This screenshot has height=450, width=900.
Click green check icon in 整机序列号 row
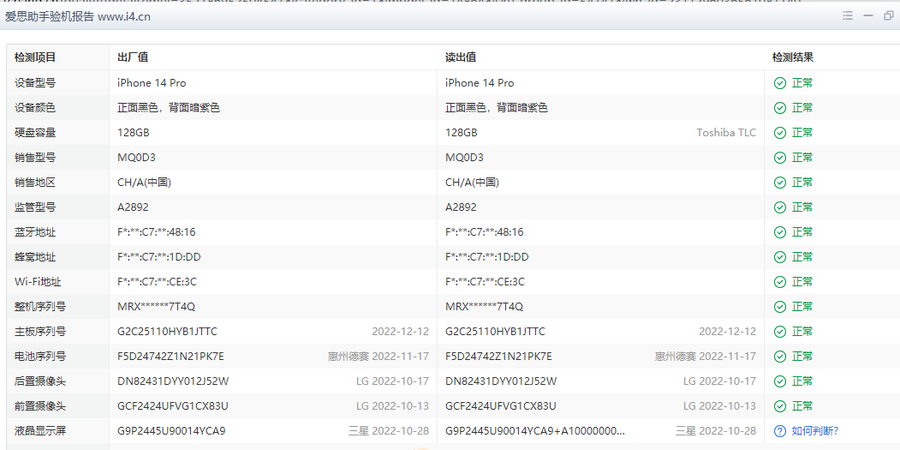(x=779, y=307)
